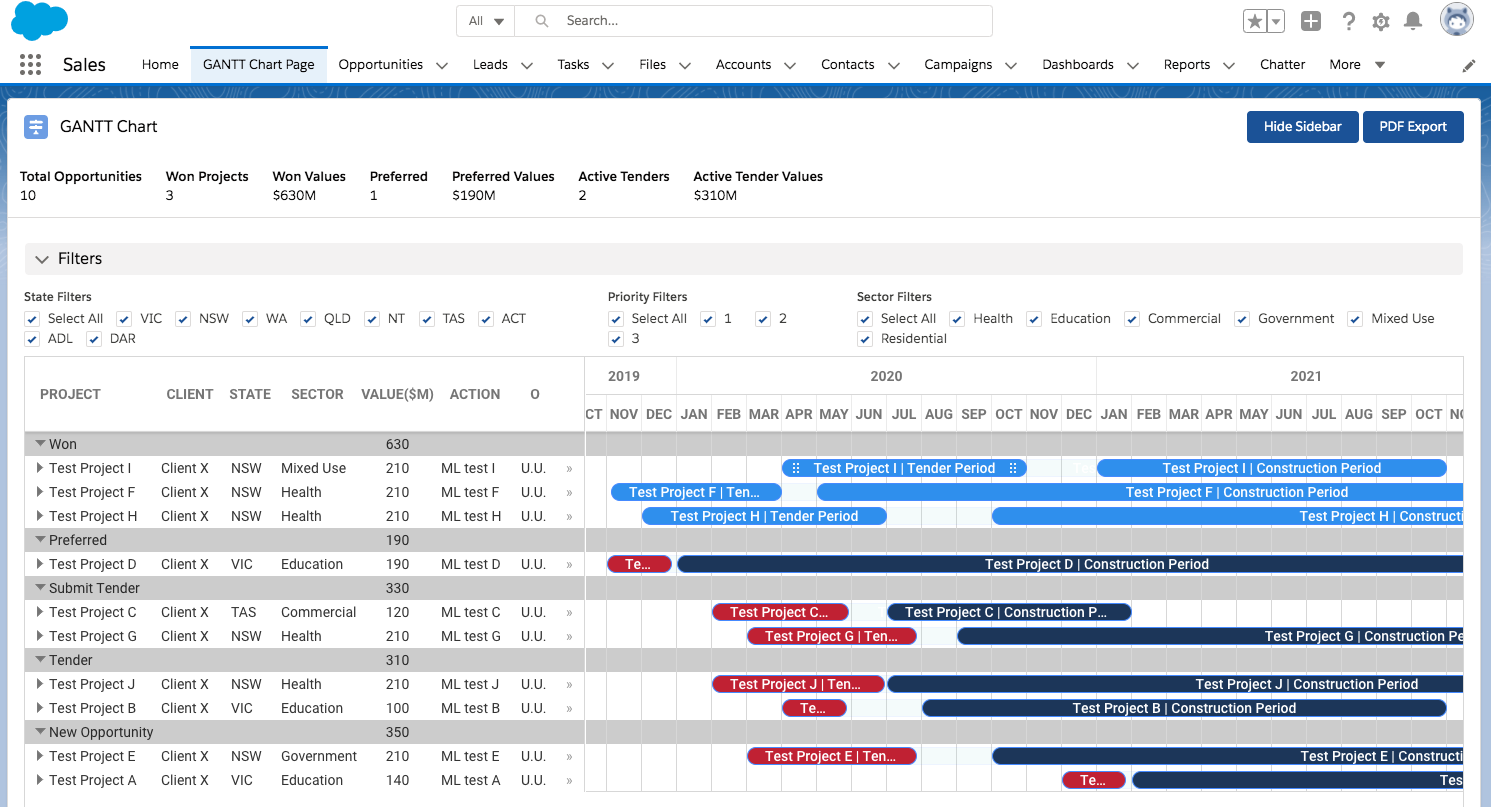Open the Opportunities tab dropdown arrow
1491x807 pixels.
point(442,66)
